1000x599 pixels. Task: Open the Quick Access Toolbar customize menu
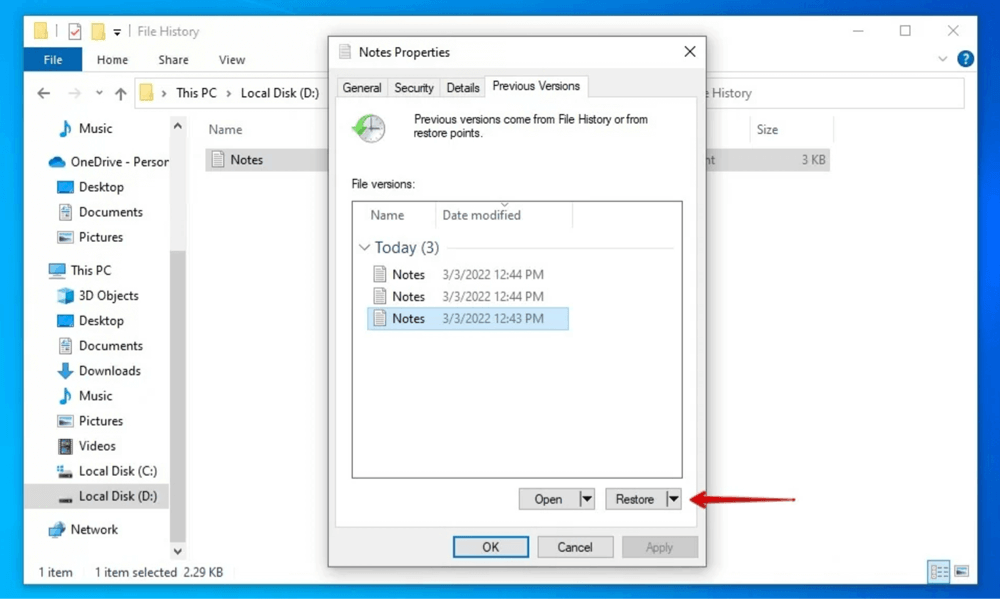116,31
